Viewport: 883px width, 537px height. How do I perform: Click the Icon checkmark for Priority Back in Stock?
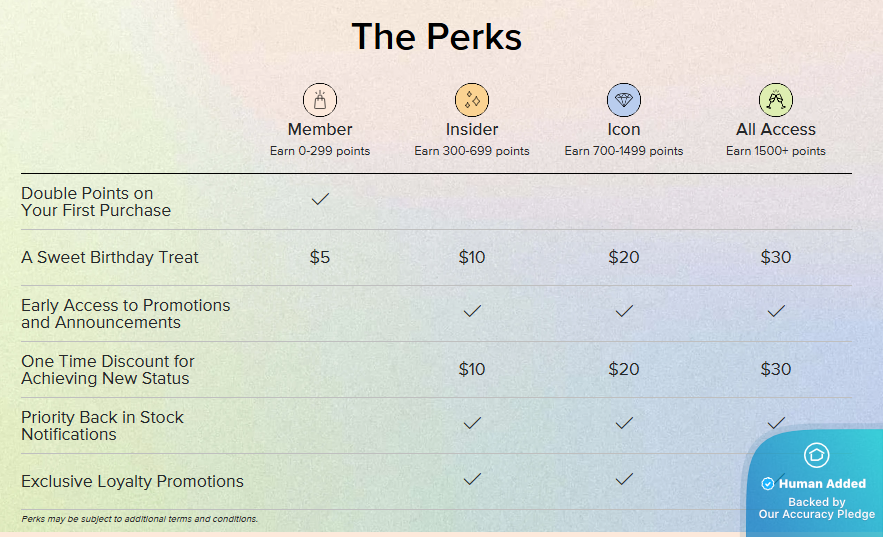(624, 424)
